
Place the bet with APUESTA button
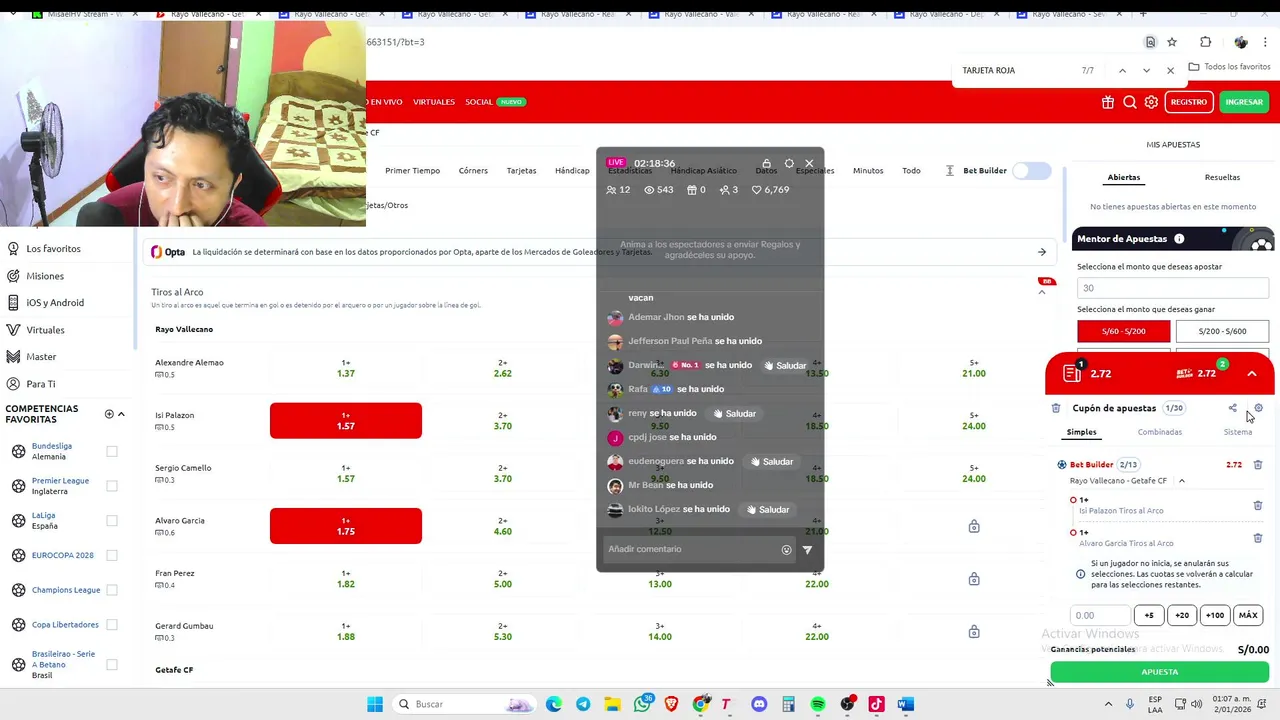point(1160,672)
